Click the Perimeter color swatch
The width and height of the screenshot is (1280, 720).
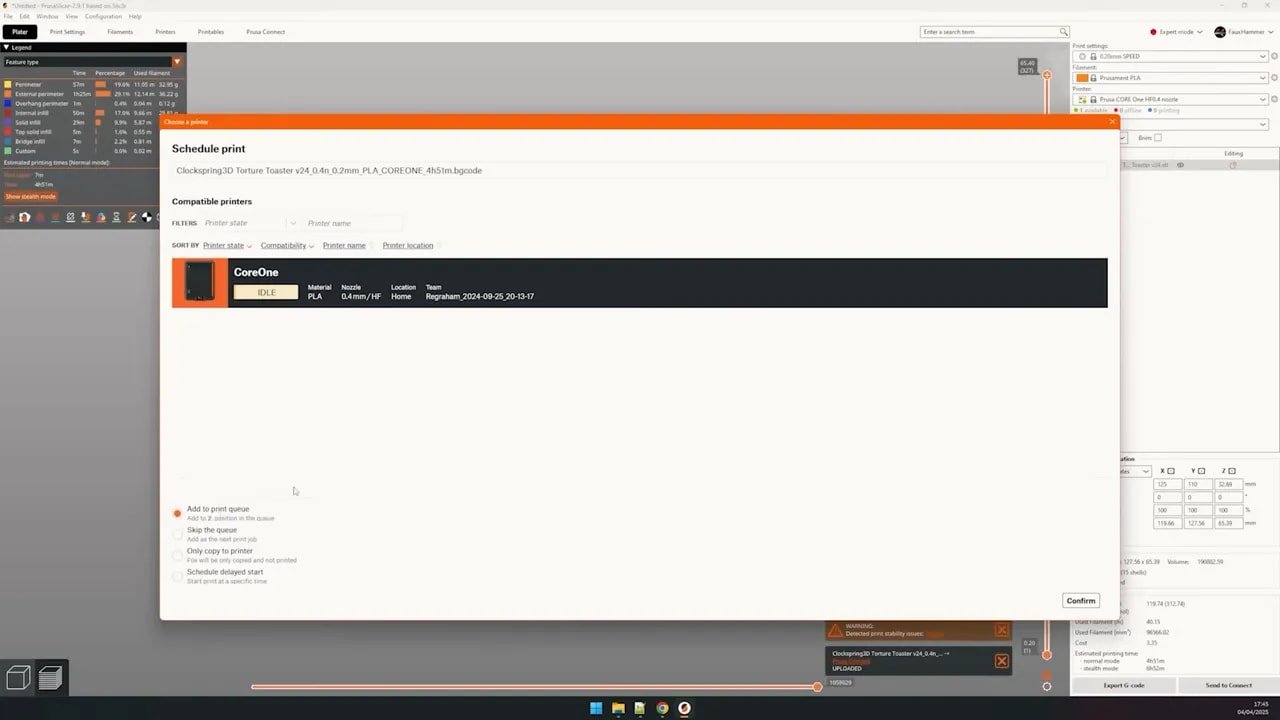tap(8, 84)
